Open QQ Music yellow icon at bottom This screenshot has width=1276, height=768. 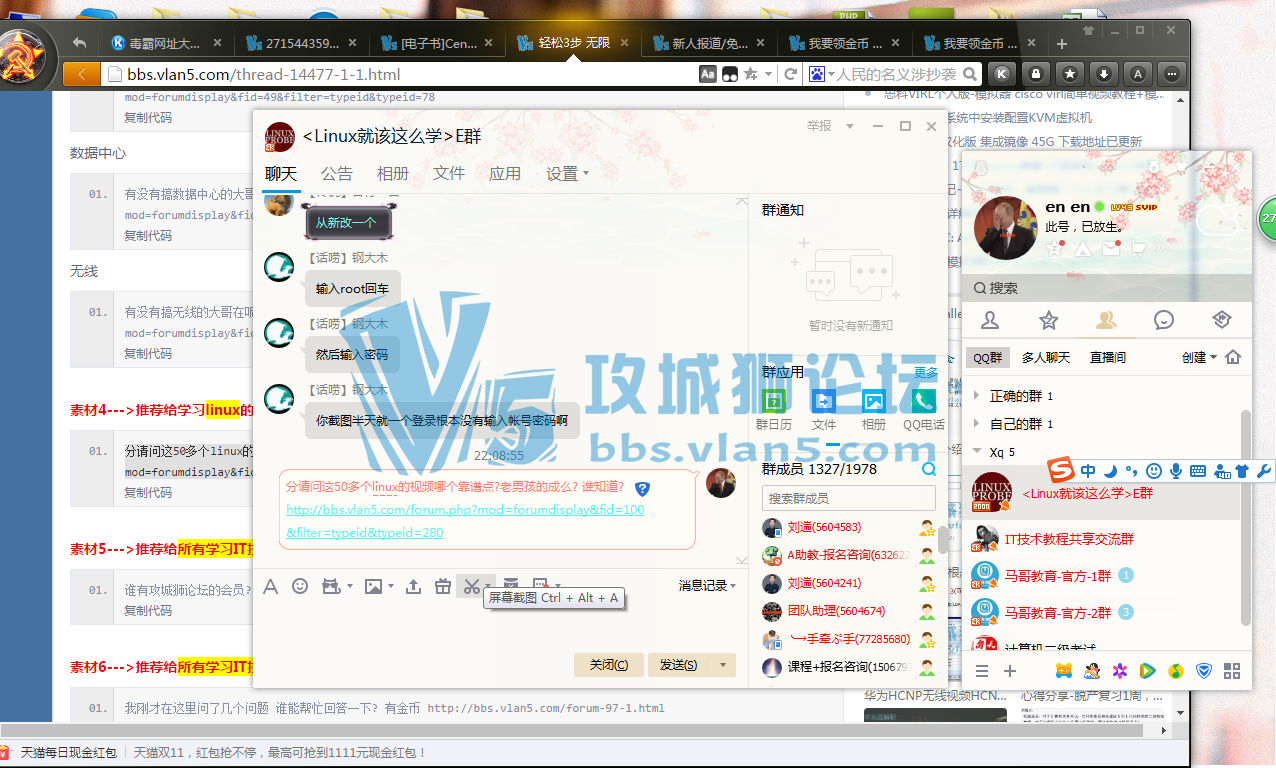point(1176,671)
